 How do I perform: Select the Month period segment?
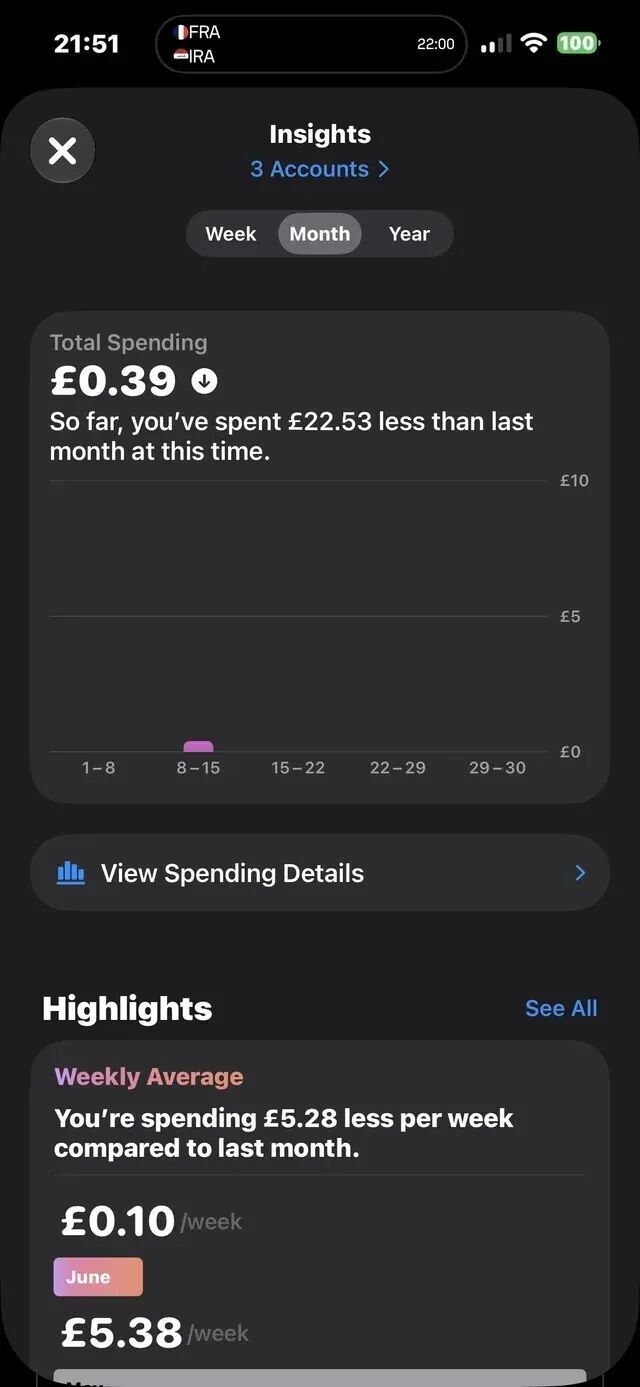point(320,234)
